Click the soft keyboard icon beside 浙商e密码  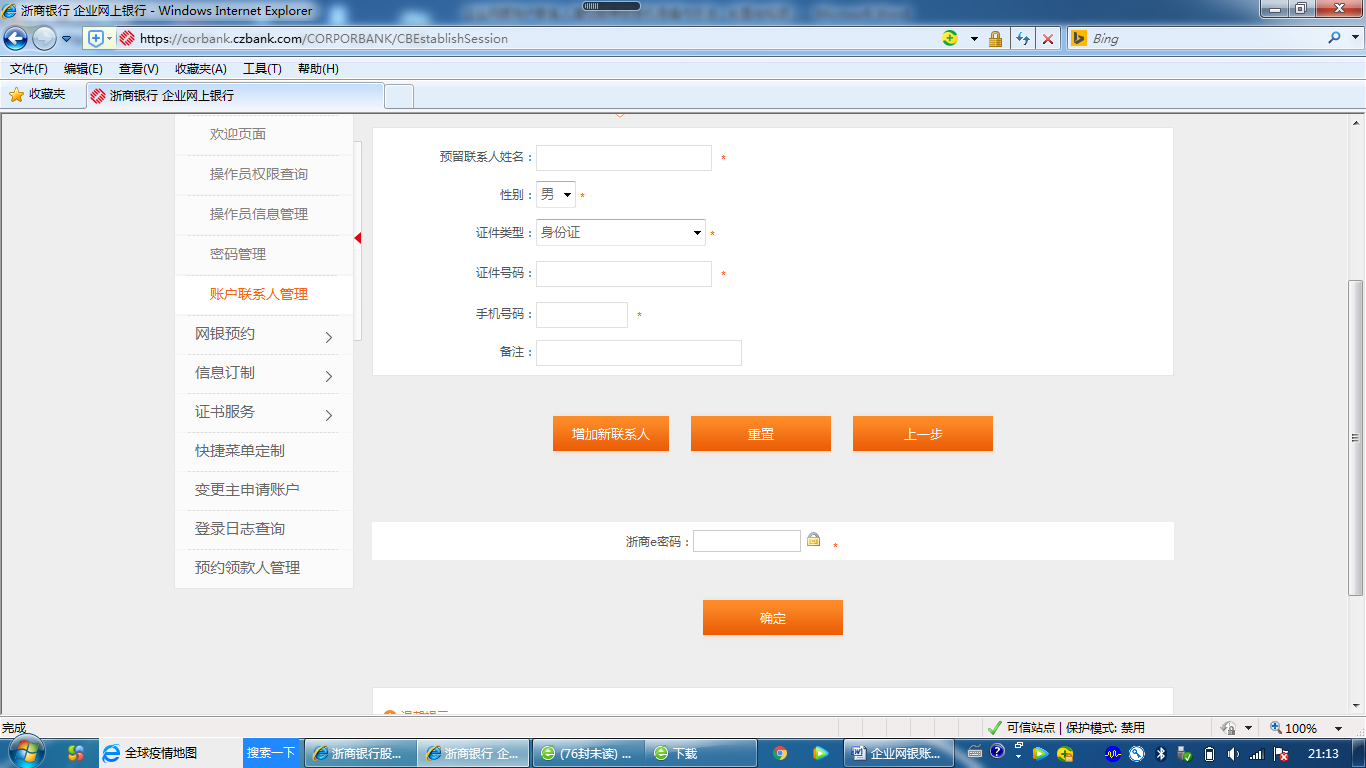pos(814,540)
